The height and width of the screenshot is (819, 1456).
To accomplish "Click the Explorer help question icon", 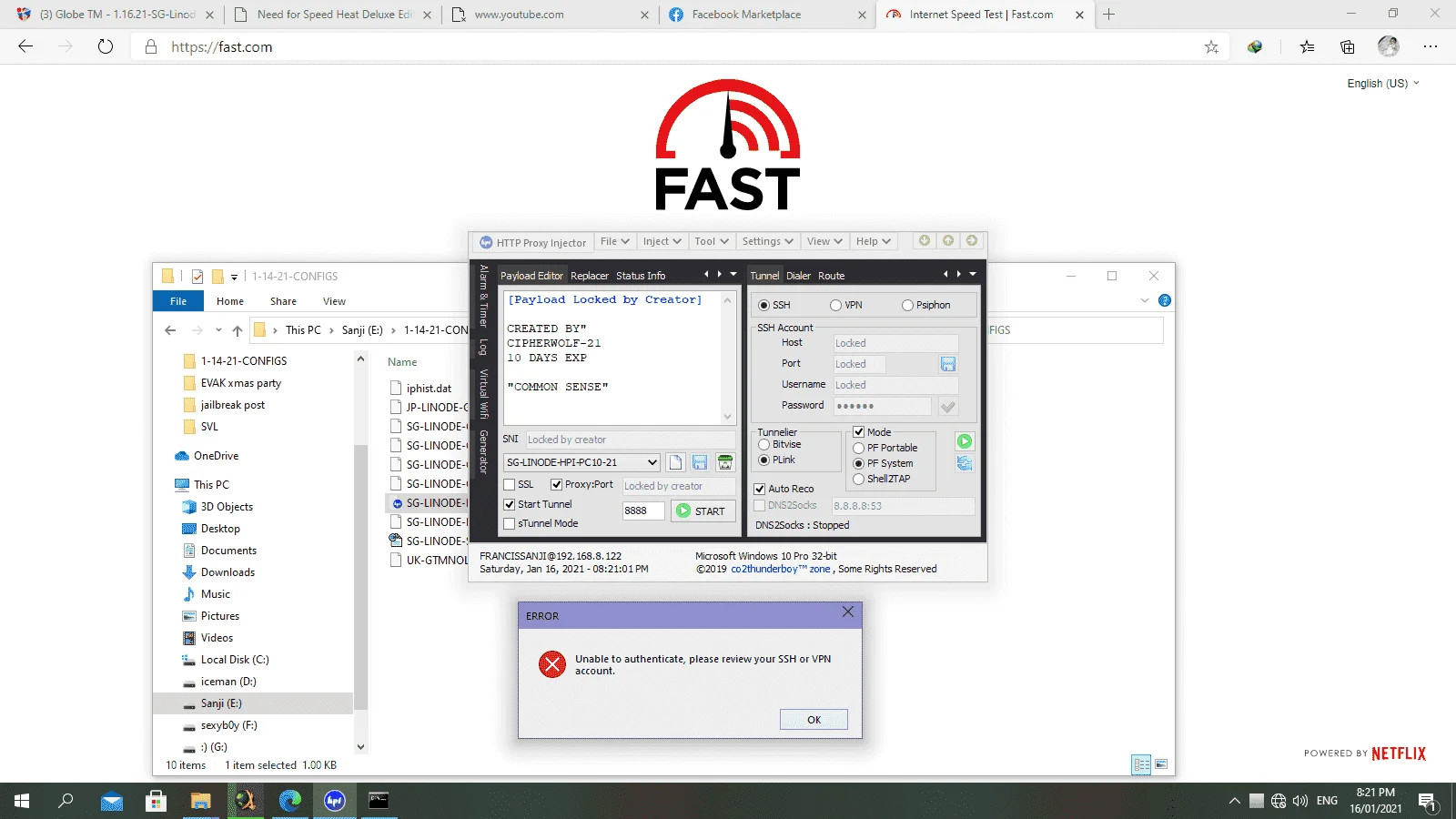I will click(1165, 300).
